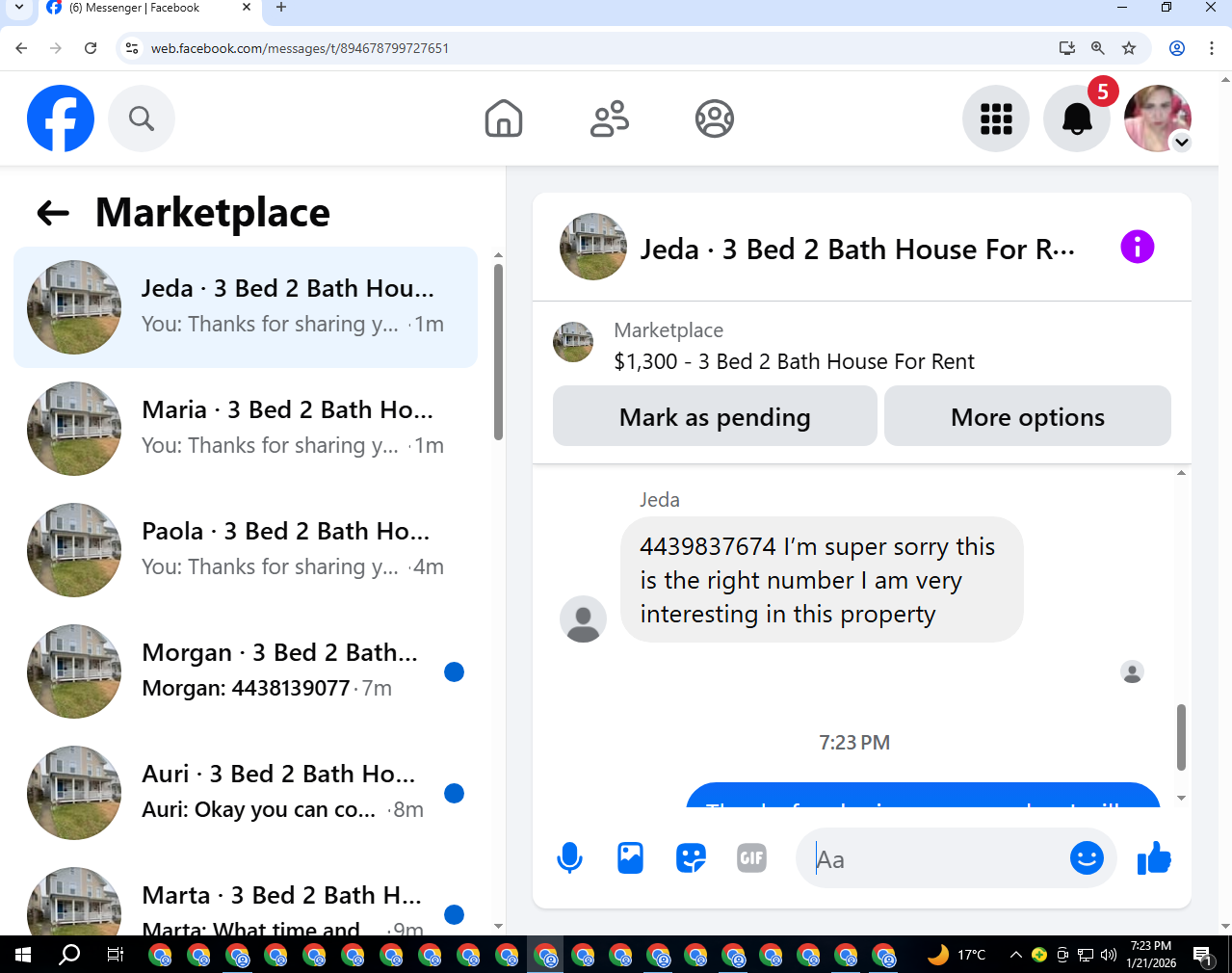Click the Mark as pending button
The width and height of the screenshot is (1232, 973).
(x=715, y=416)
